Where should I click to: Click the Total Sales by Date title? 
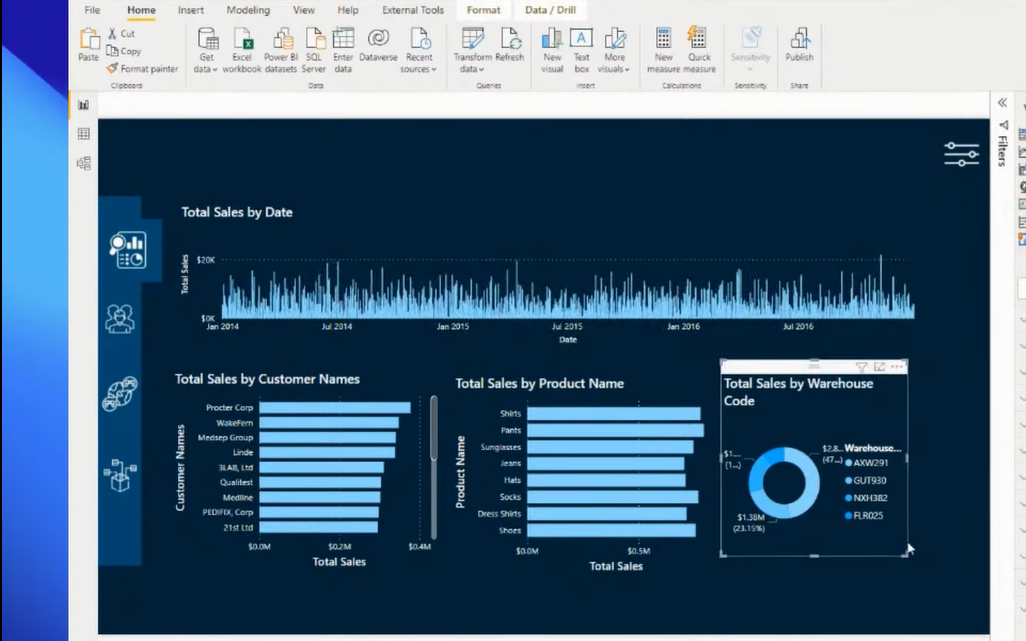pyautogui.click(x=237, y=212)
